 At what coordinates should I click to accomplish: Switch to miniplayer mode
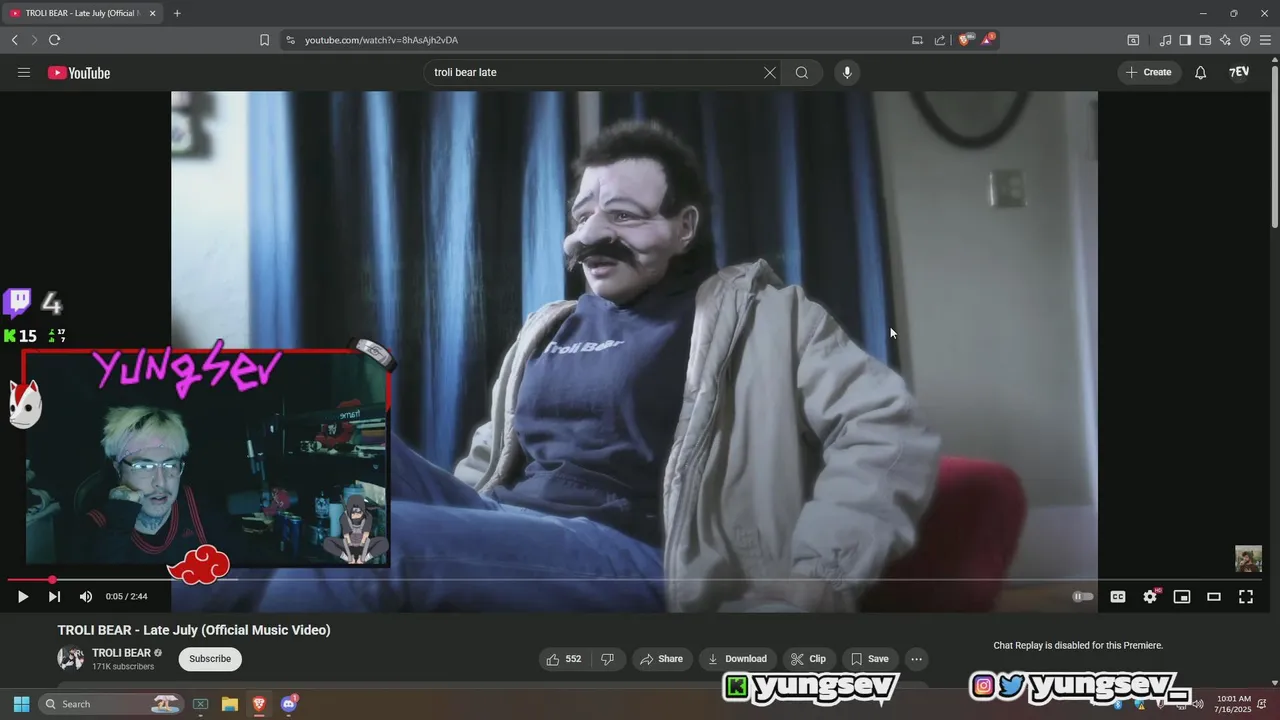pyautogui.click(x=1182, y=596)
